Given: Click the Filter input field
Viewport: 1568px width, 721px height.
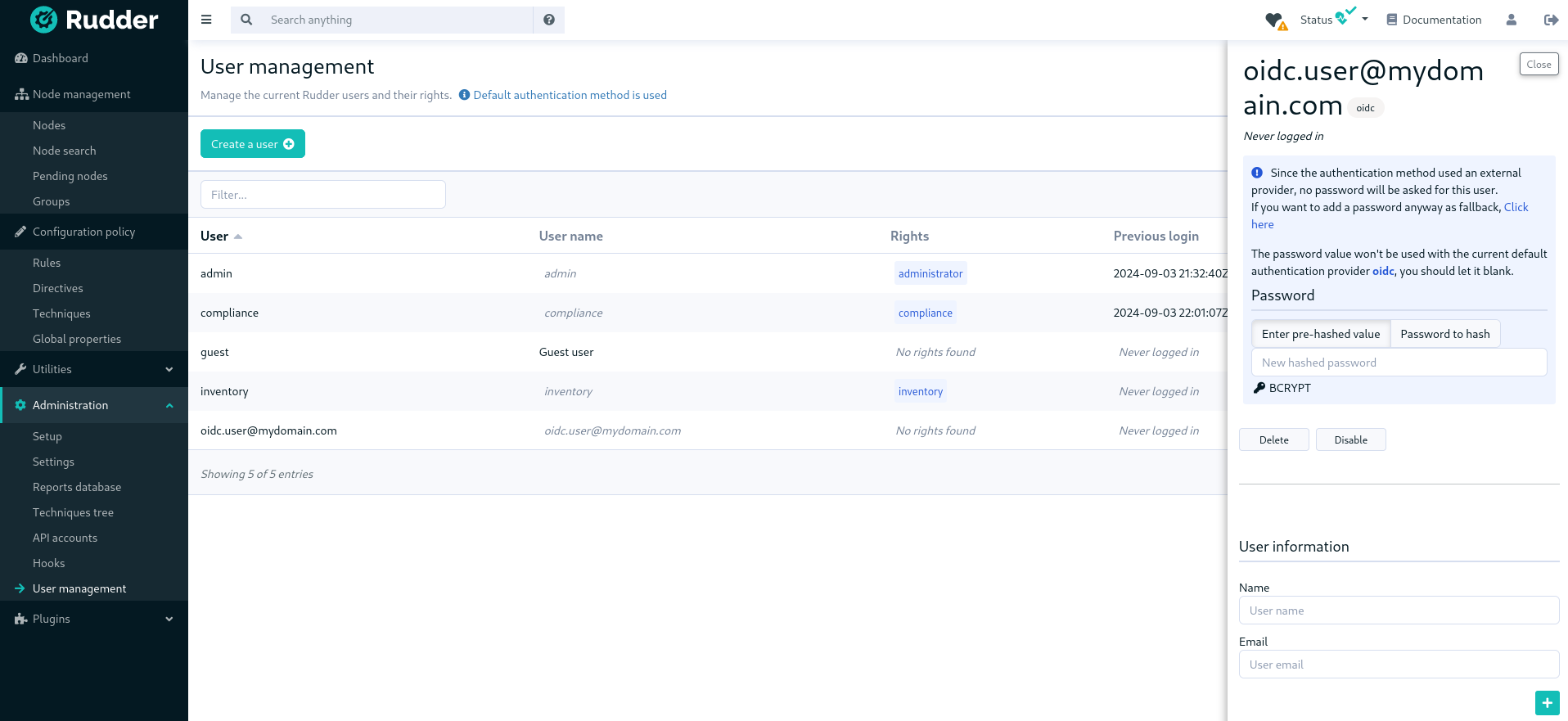Looking at the screenshot, I should coord(322,195).
